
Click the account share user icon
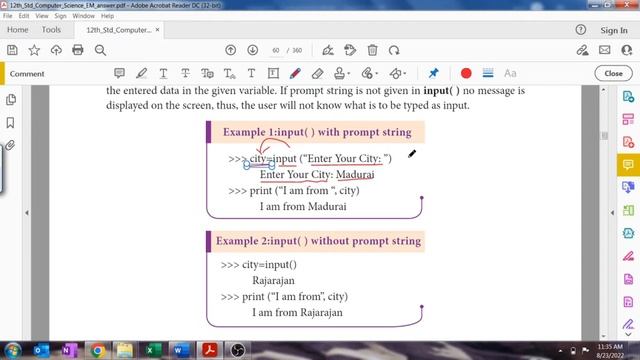click(x=627, y=50)
